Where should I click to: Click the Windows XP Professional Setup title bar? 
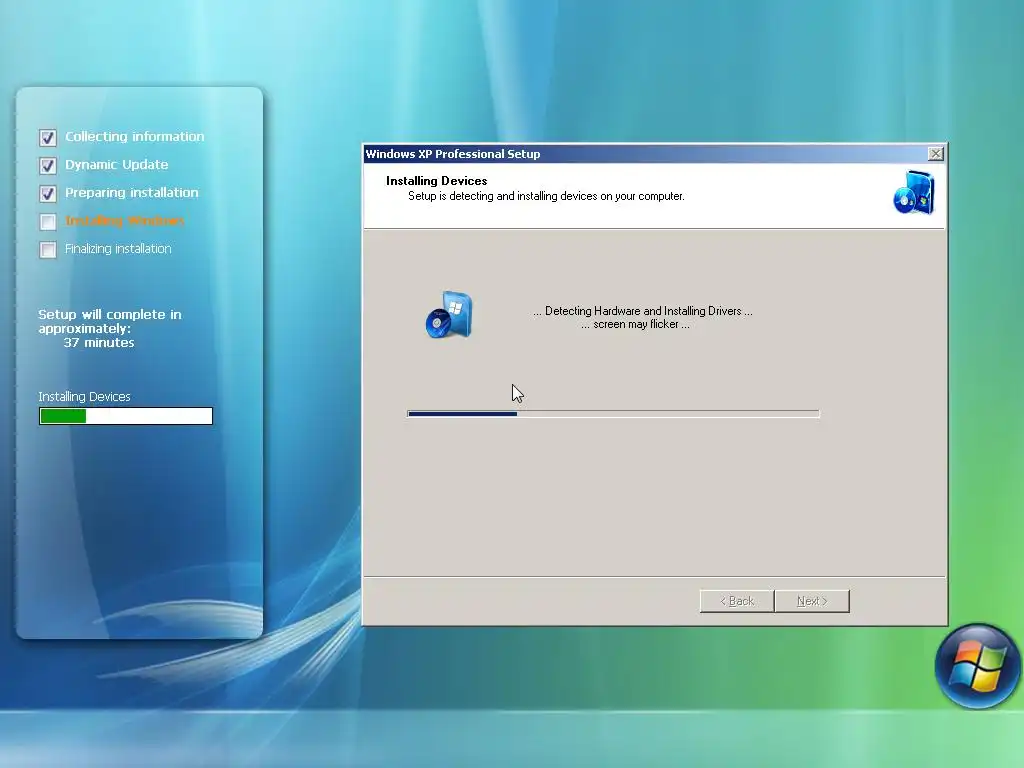click(654, 153)
